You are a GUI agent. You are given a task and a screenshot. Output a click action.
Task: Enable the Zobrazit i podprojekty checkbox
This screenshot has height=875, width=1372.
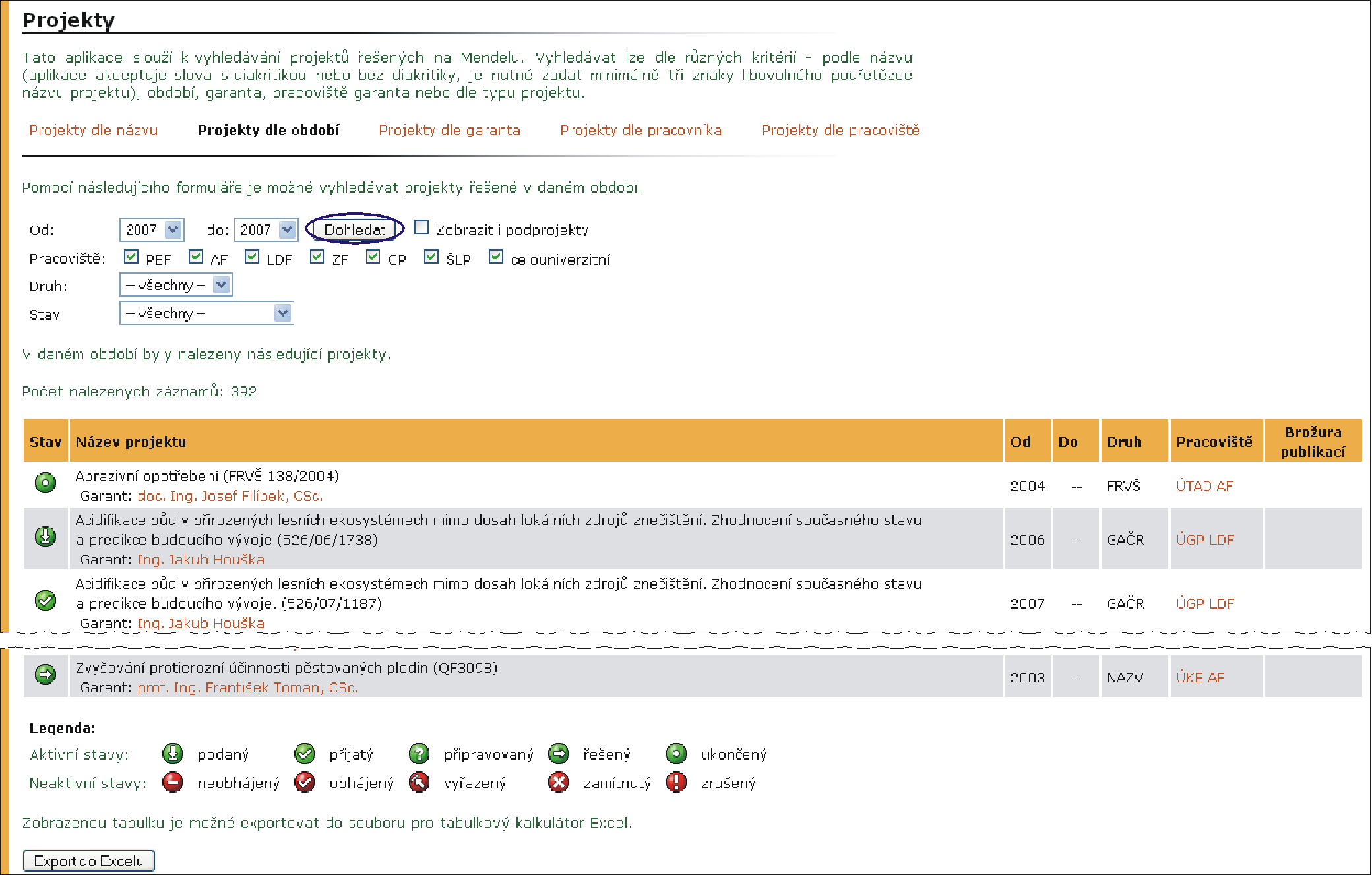click(421, 227)
